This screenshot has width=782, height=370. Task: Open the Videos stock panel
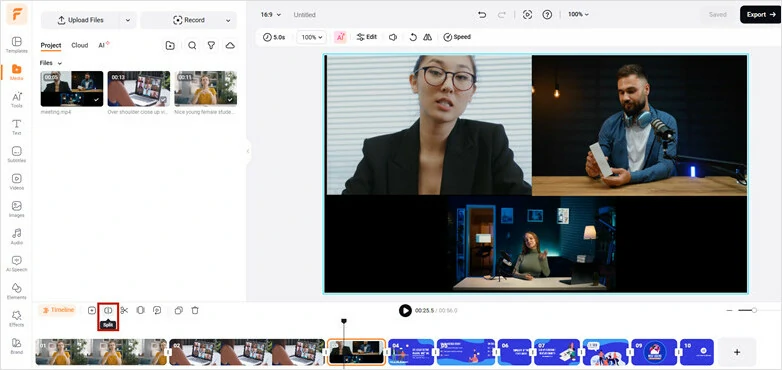[x=16, y=182]
